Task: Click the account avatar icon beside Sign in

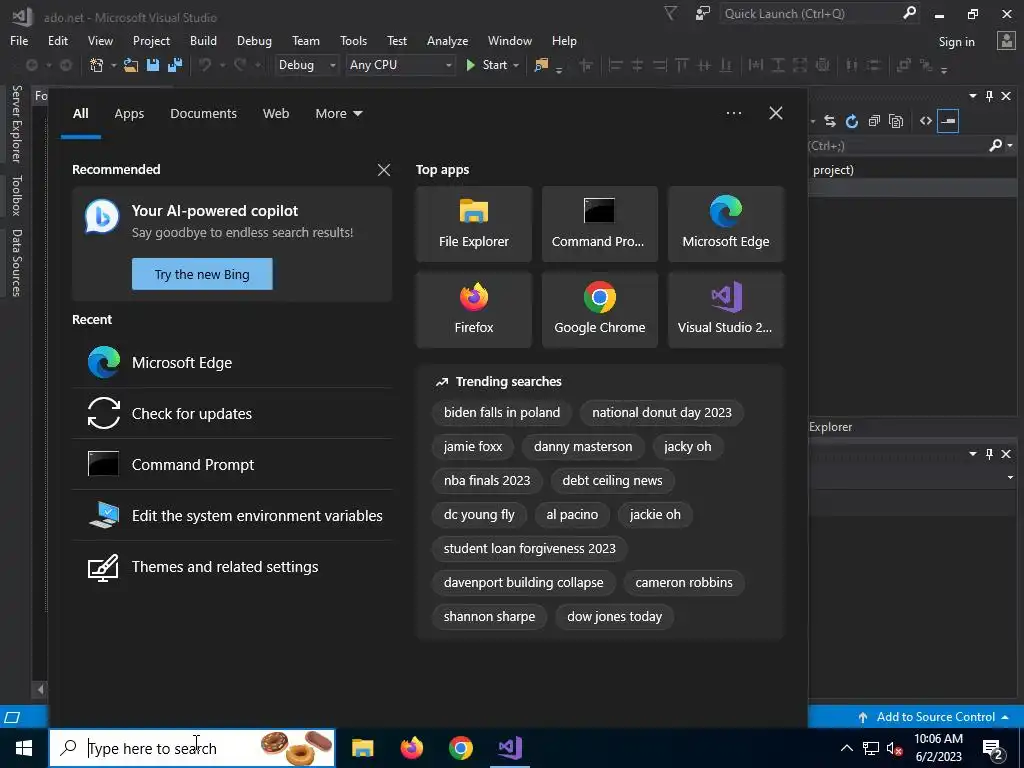Action: pyautogui.click(x=1006, y=41)
